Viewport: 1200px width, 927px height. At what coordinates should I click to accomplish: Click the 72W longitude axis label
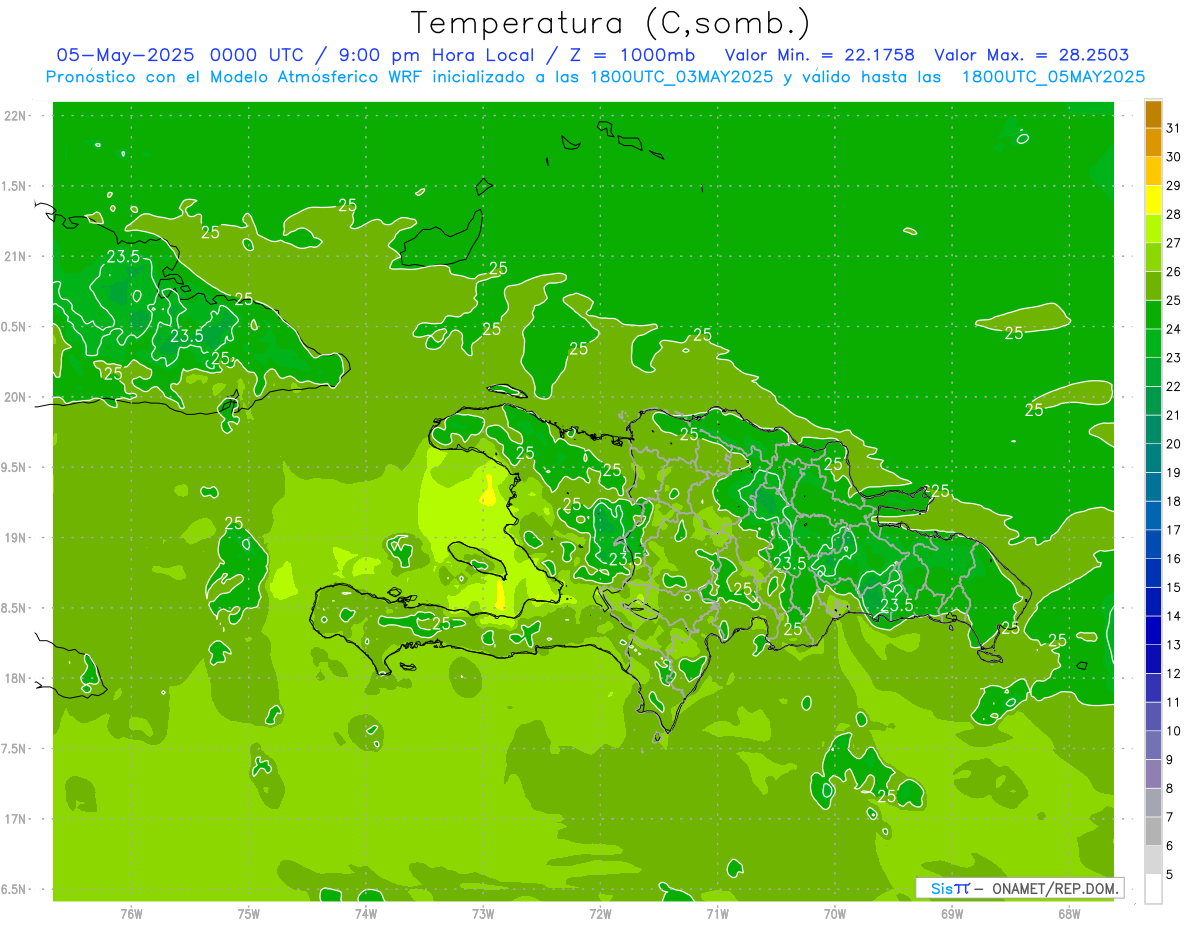[600, 914]
